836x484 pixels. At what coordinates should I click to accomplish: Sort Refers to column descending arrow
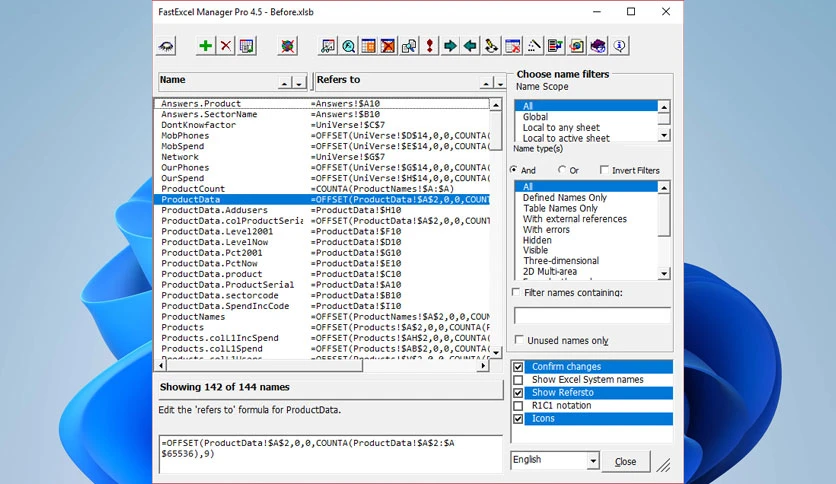pyautogui.click(x=500, y=83)
